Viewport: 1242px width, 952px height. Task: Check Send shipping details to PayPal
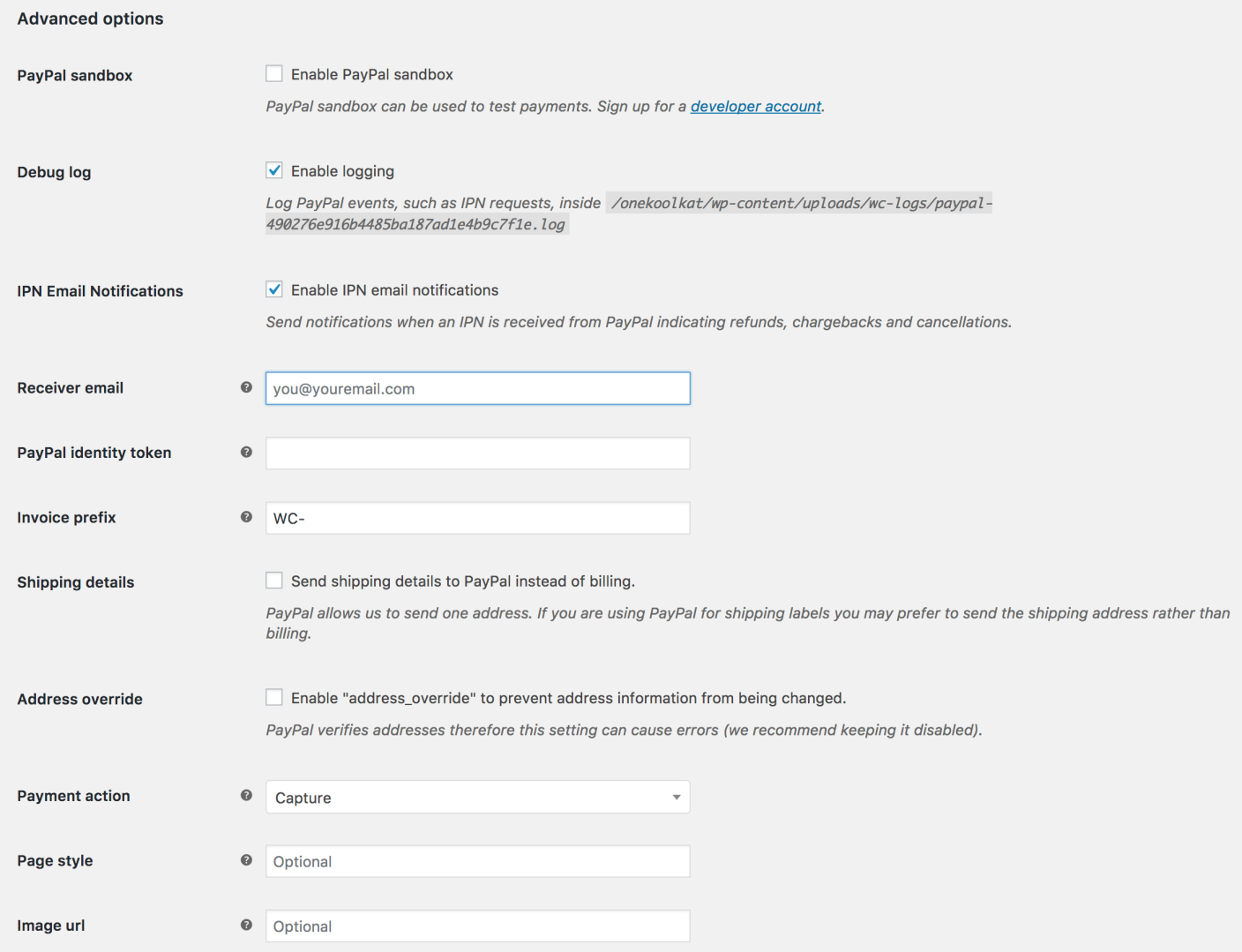click(x=273, y=580)
